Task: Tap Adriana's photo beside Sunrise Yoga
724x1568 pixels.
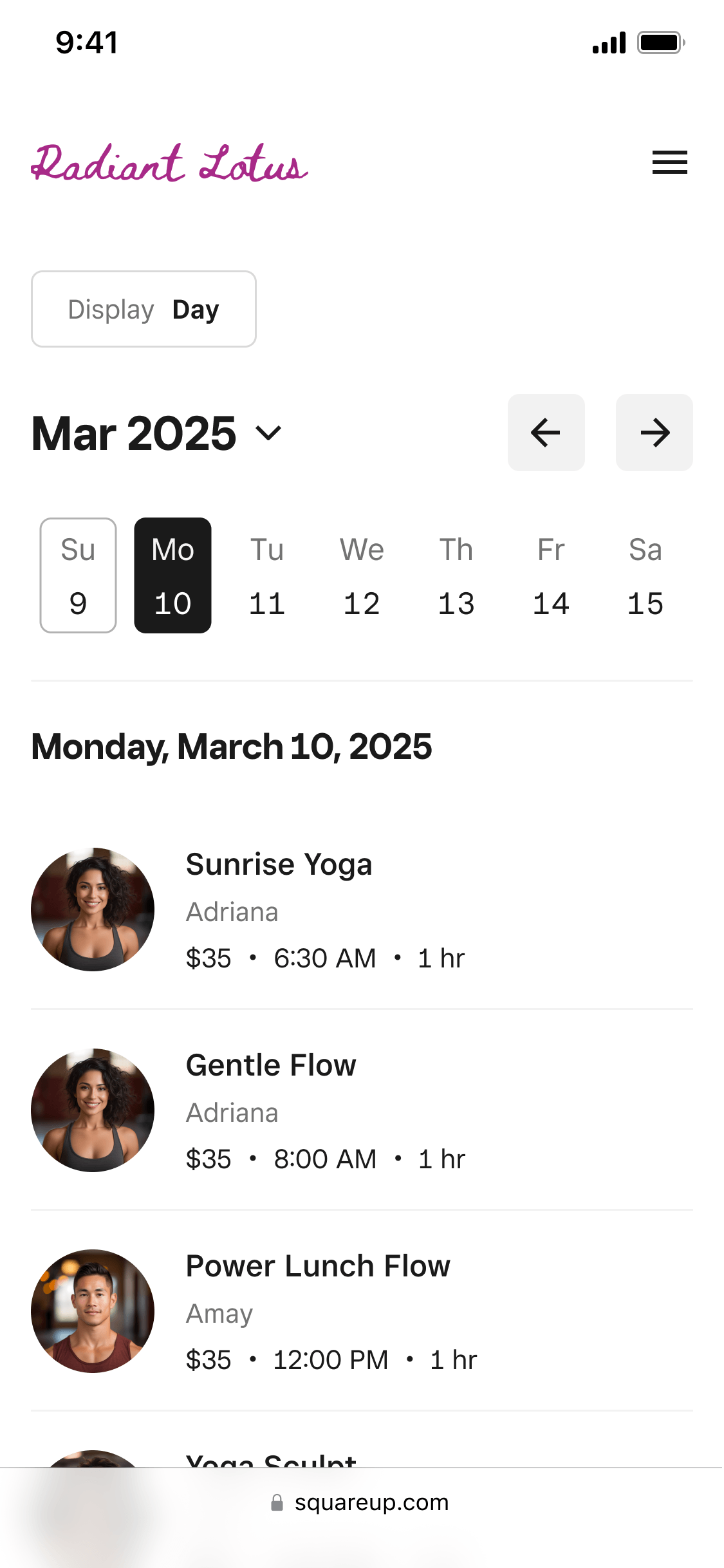Action: tap(93, 910)
